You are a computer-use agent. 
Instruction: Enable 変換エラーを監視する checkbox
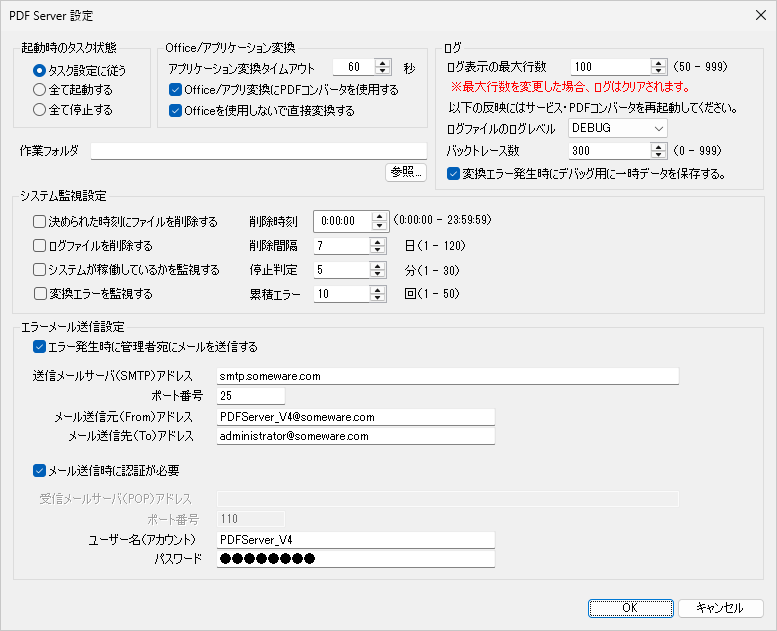point(39,294)
